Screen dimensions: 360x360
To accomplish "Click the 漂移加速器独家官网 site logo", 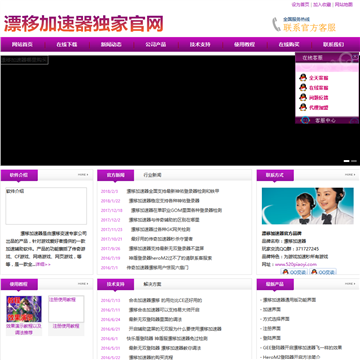I will (83, 24).
